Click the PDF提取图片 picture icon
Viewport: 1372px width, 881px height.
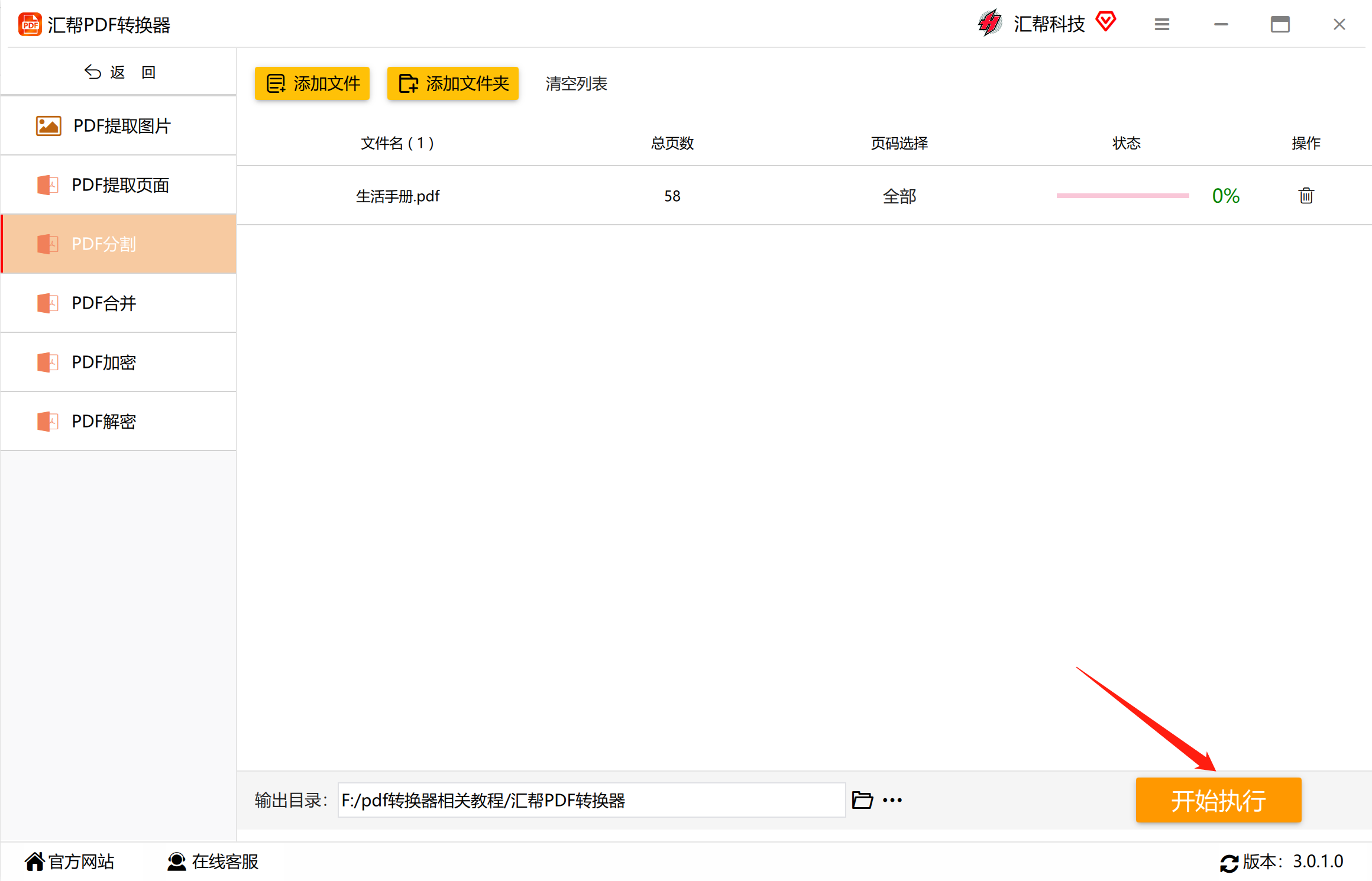pos(48,125)
